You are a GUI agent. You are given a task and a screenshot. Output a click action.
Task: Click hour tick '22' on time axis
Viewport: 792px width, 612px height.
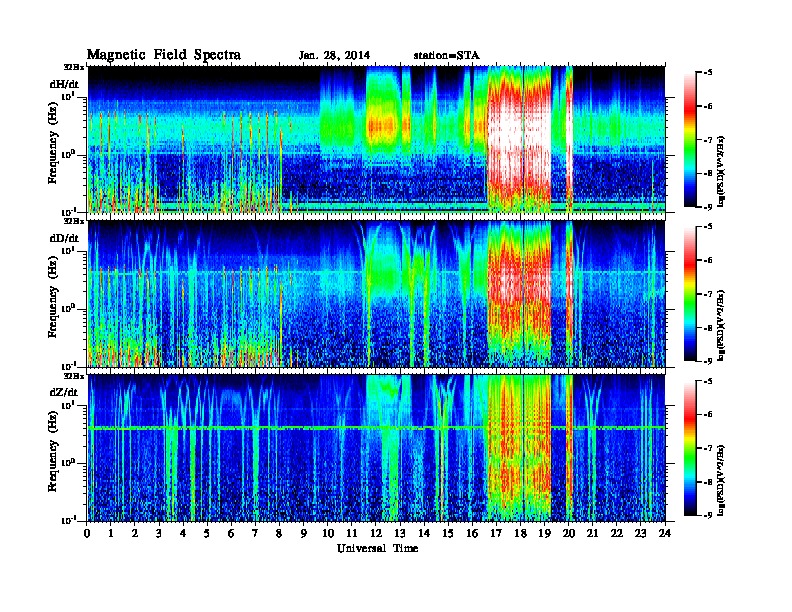[617, 534]
